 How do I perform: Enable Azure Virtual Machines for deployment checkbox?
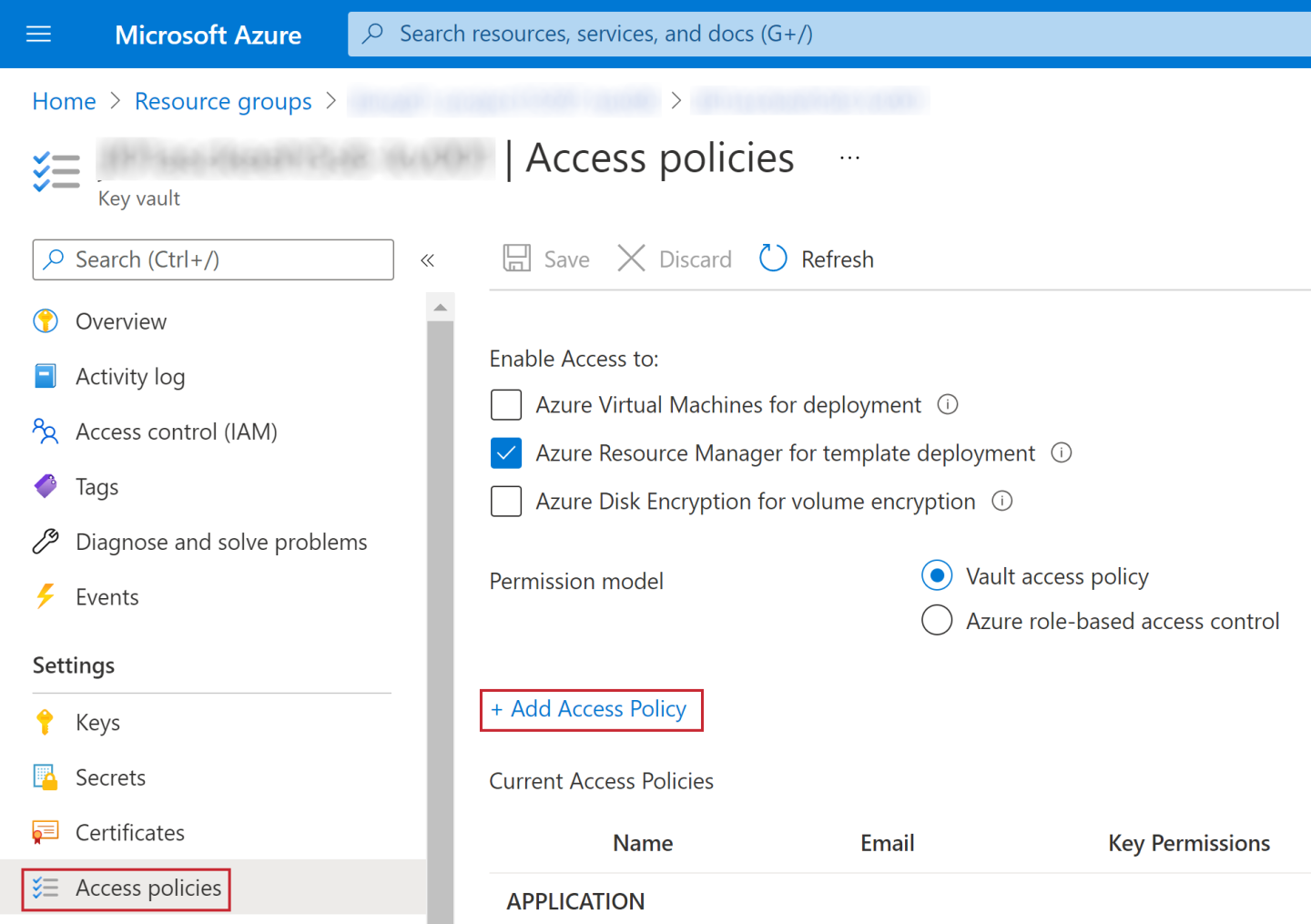(x=506, y=404)
